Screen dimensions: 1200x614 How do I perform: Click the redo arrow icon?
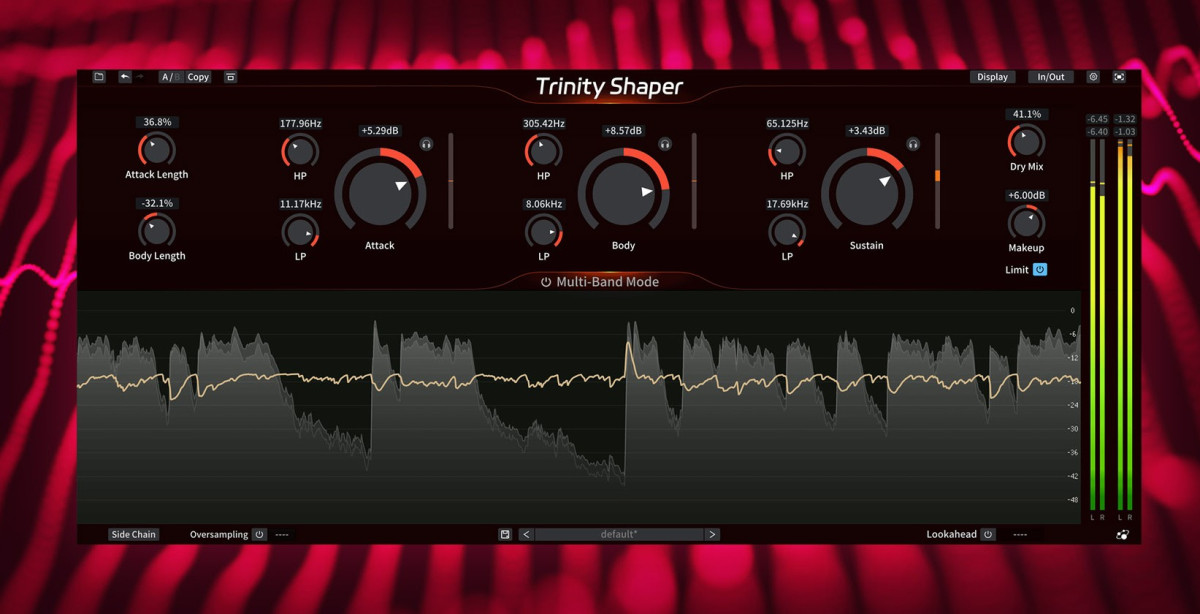(140, 77)
